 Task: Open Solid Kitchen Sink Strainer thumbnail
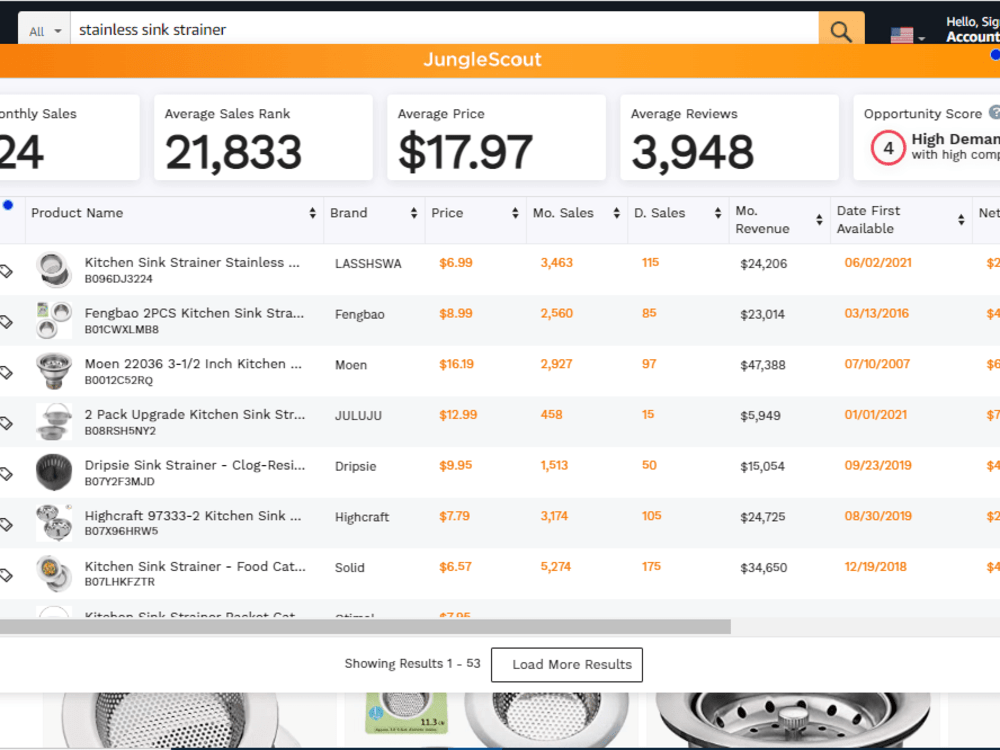tap(54, 573)
